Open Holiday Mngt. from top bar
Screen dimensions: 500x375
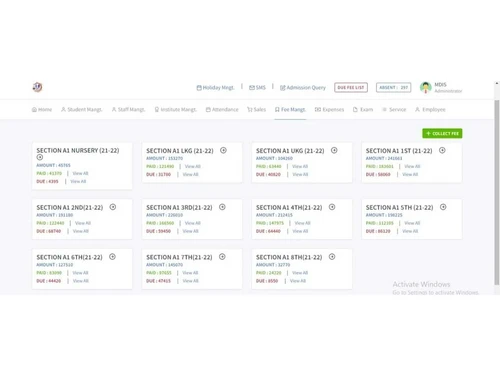[215, 88]
